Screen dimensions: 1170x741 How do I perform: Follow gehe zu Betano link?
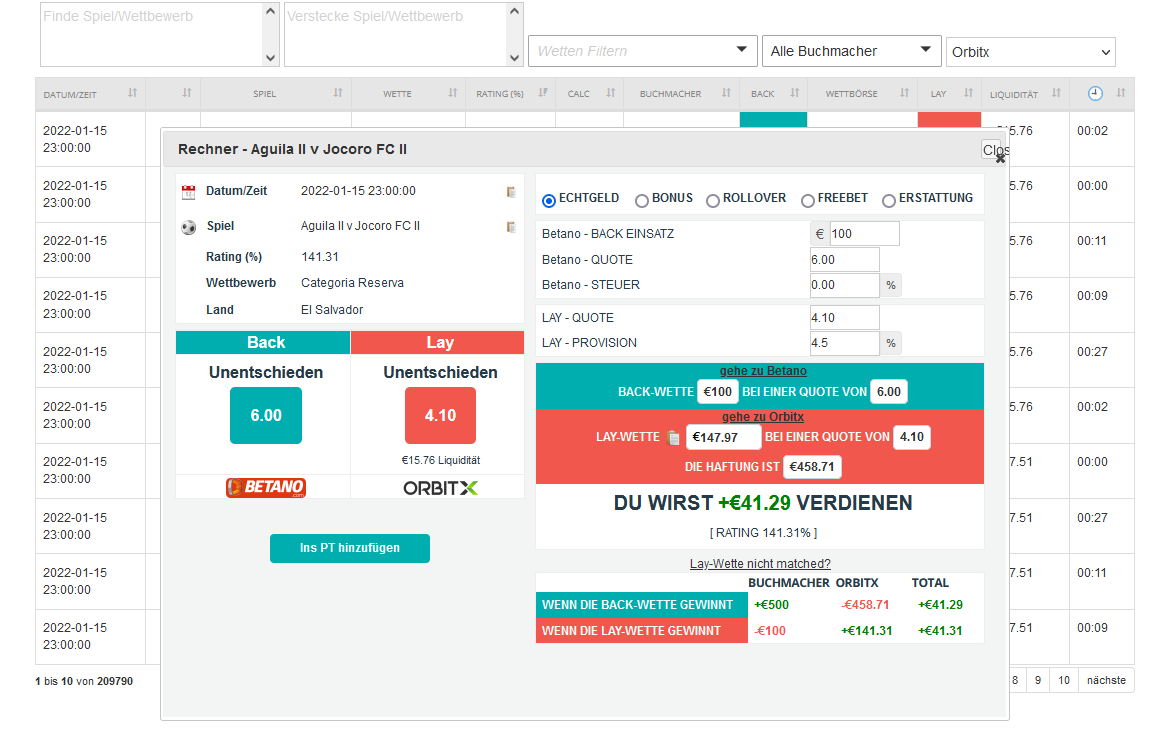pyautogui.click(x=763, y=371)
